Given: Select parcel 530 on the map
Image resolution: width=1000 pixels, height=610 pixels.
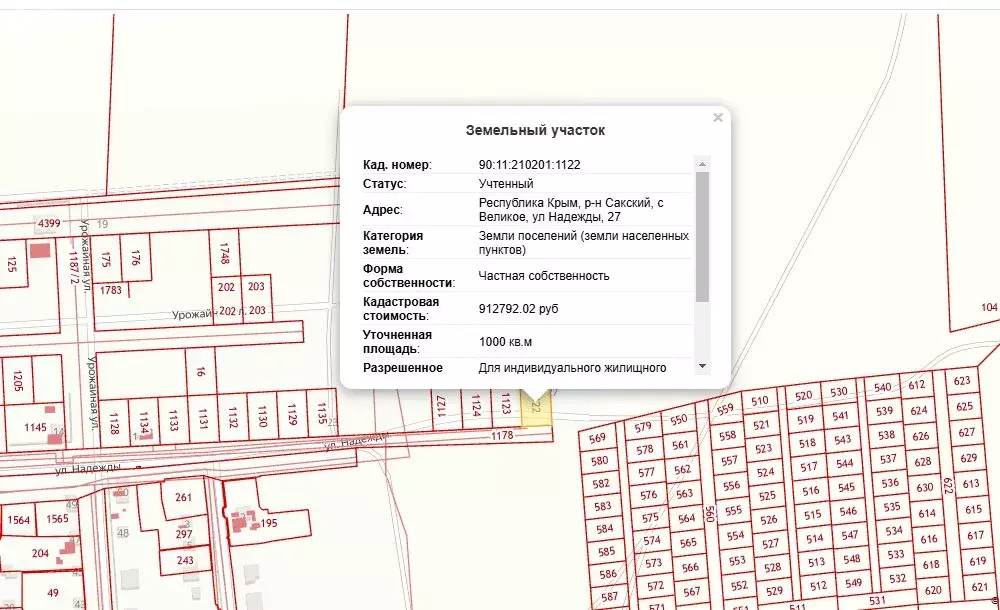Looking at the screenshot, I should pyautogui.click(x=839, y=392).
